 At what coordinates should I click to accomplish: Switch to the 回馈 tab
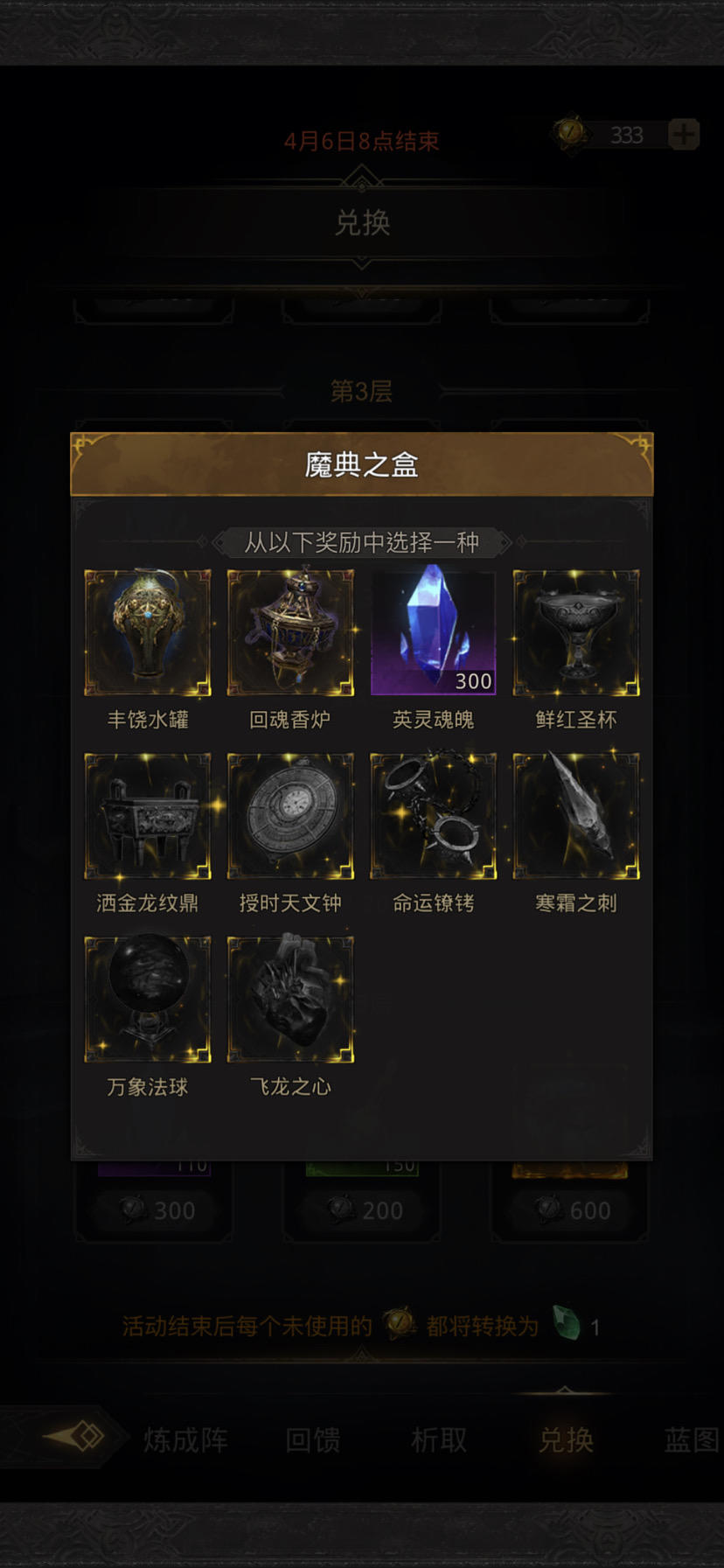click(313, 1439)
